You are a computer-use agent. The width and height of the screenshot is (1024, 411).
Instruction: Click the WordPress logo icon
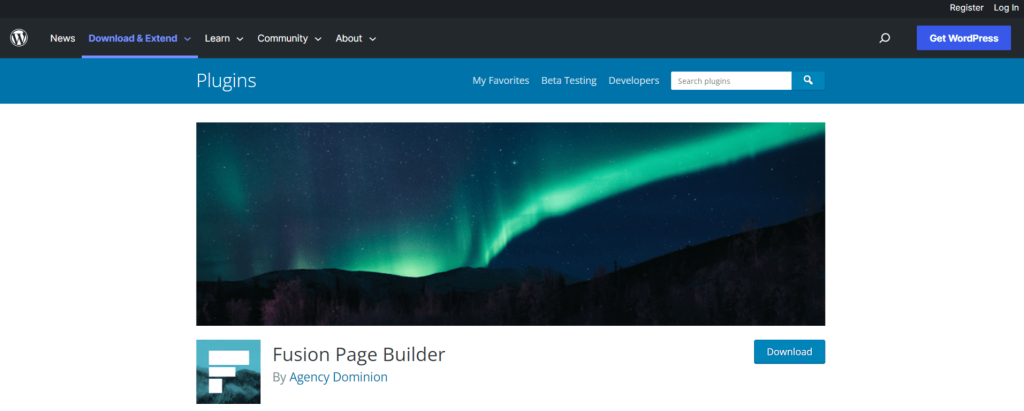click(19, 38)
